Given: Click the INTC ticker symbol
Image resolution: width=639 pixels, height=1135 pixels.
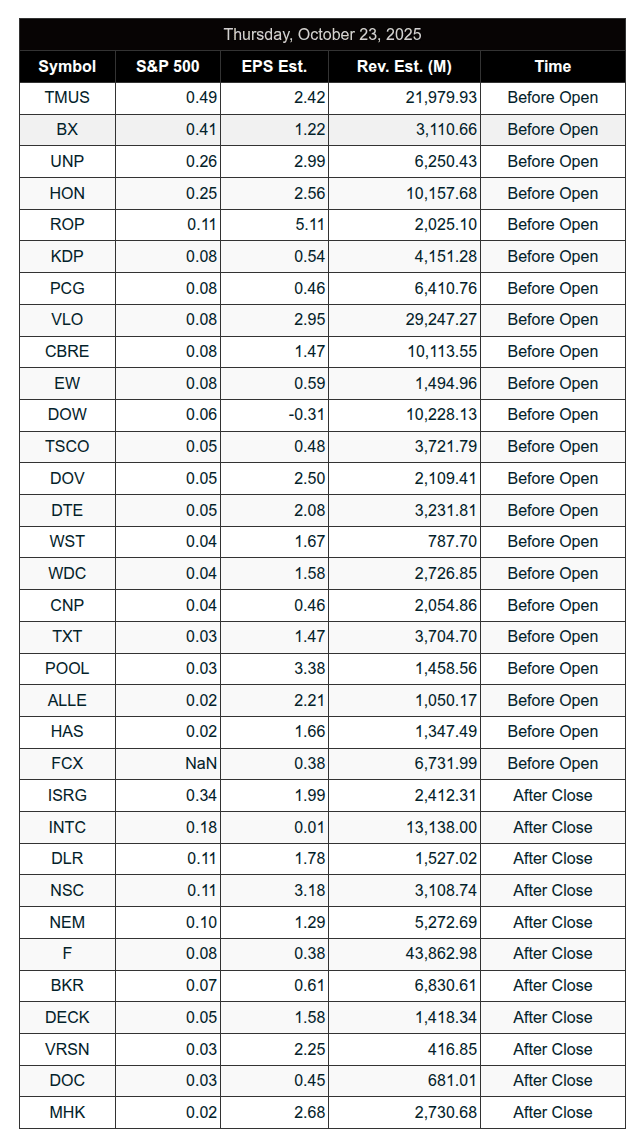Looking at the screenshot, I should [67, 827].
